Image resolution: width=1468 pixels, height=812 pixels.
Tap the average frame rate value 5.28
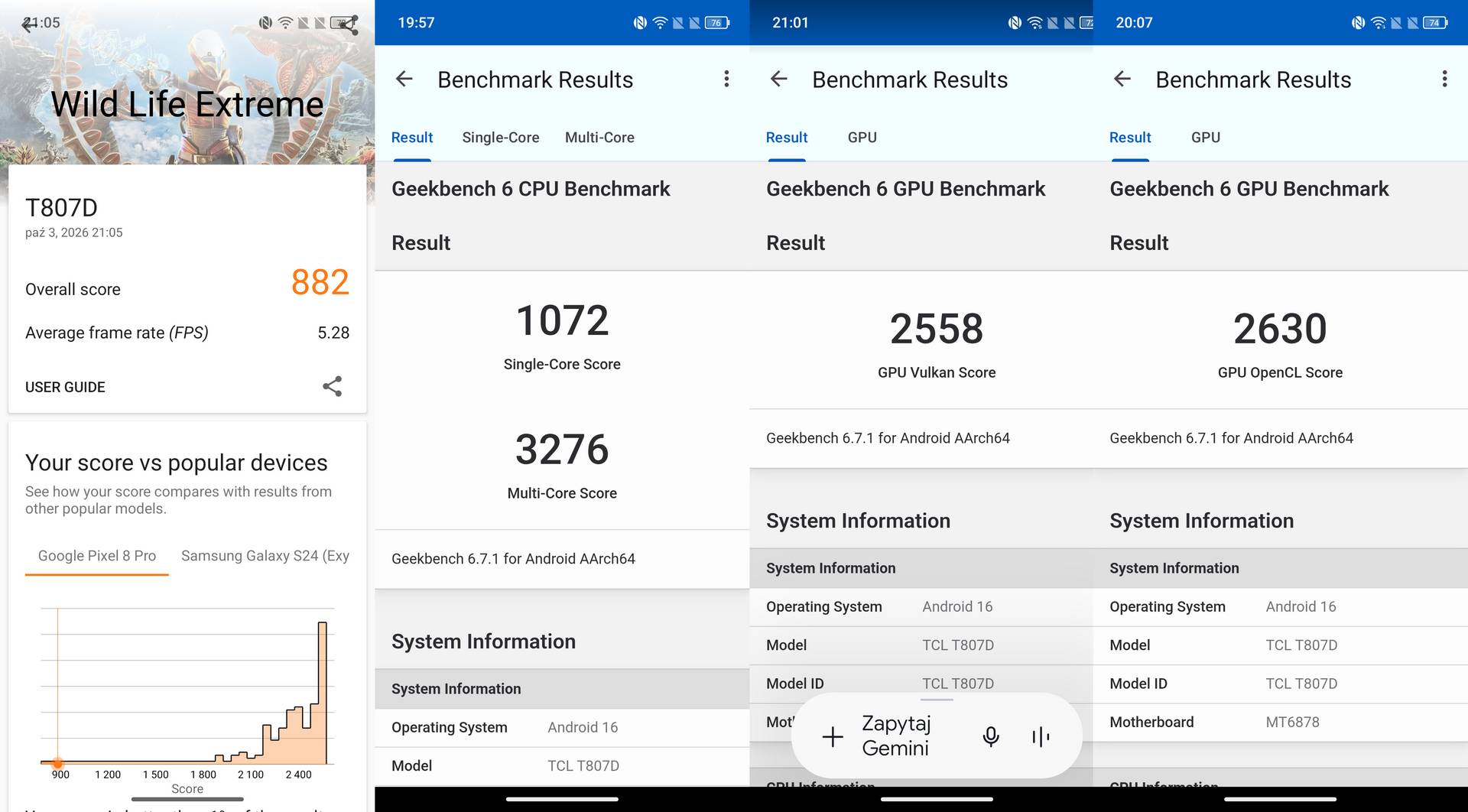click(x=333, y=333)
